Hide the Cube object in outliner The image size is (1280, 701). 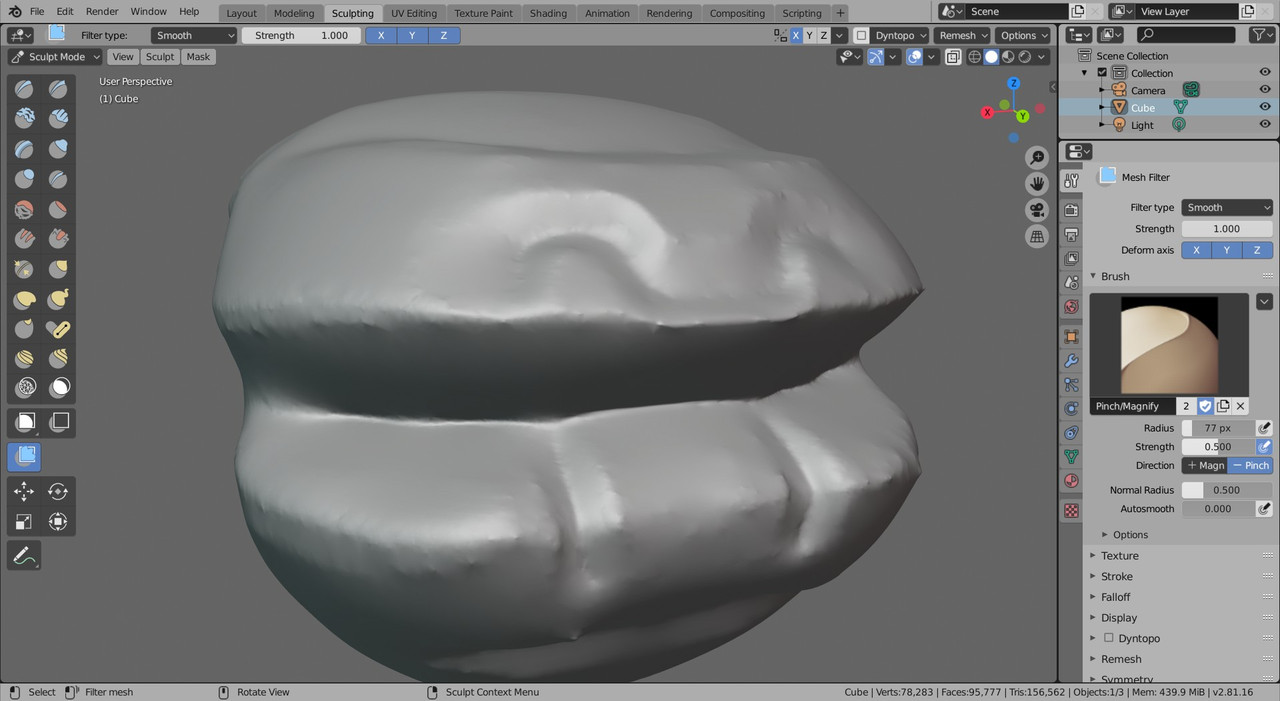click(x=1265, y=107)
